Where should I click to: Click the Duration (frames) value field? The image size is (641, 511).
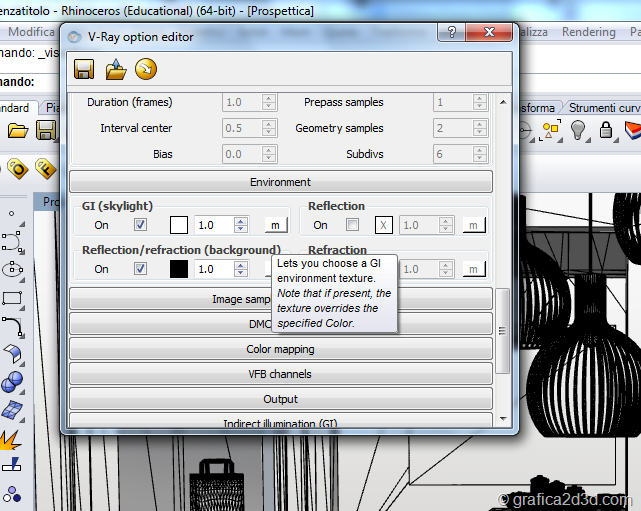[242, 102]
